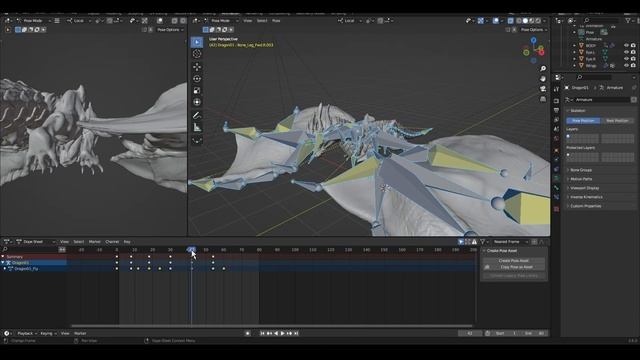Toggle visibility eye of Wings object
The image size is (640, 360).
(x=626, y=65)
